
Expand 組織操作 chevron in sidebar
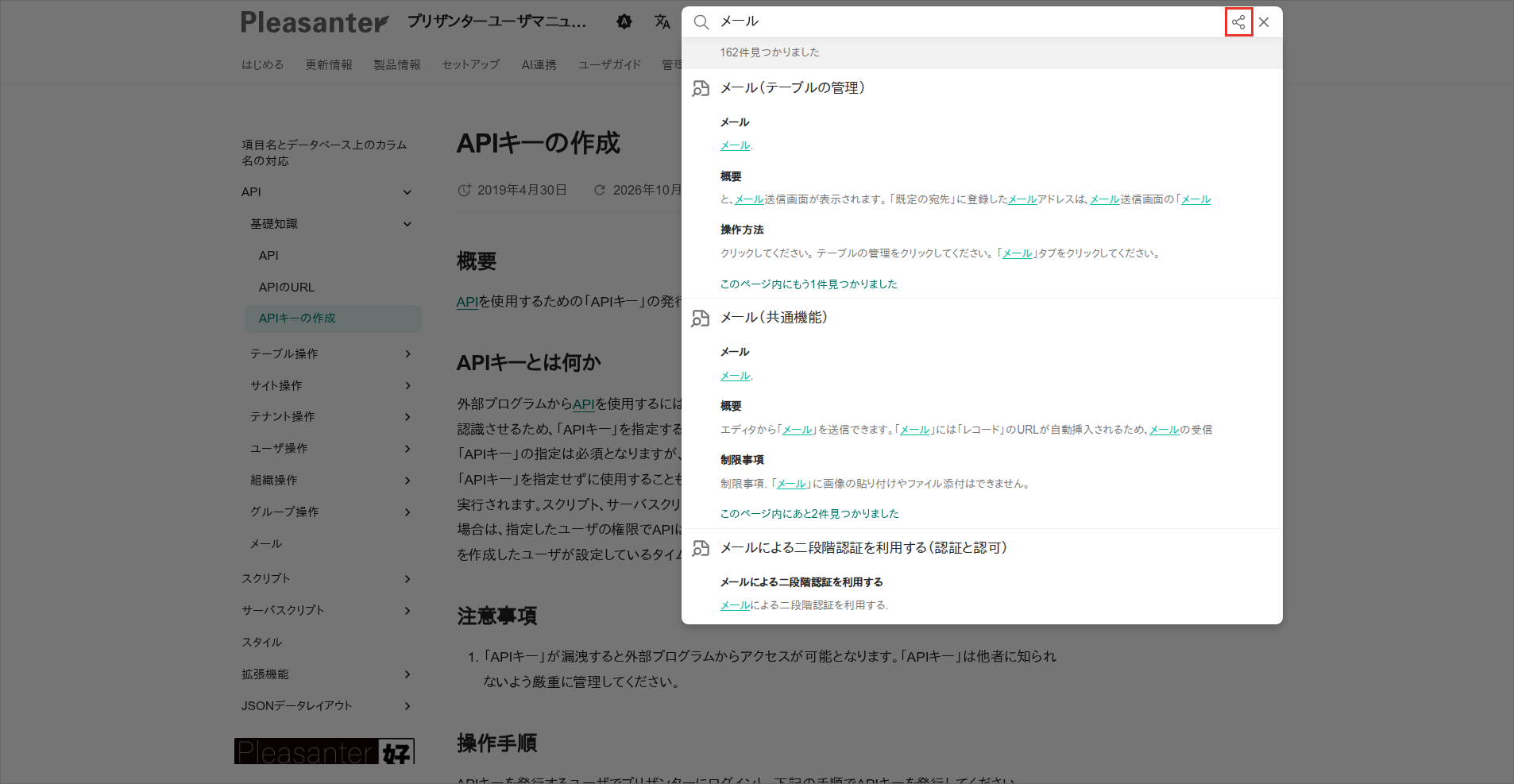(x=407, y=481)
